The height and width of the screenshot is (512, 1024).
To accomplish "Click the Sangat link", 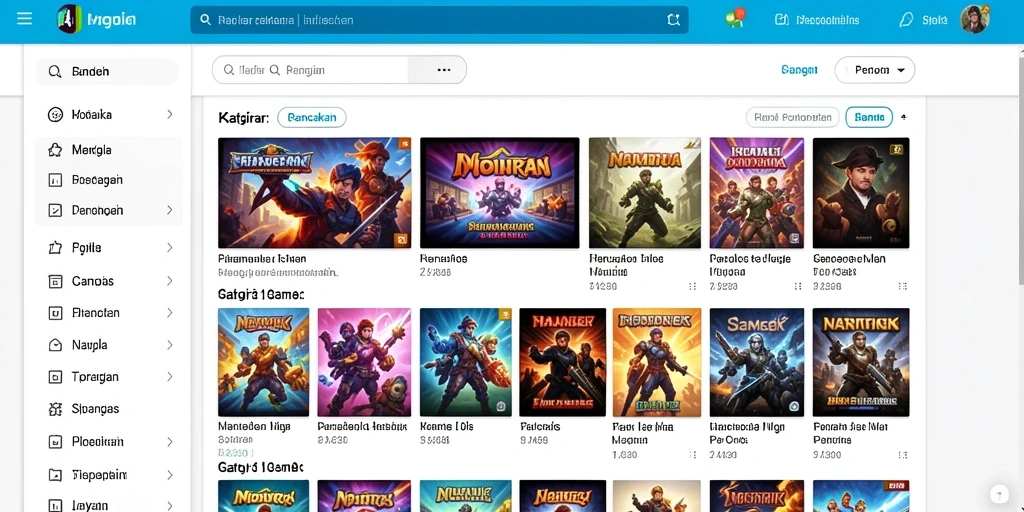I will (x=799, y=70).
